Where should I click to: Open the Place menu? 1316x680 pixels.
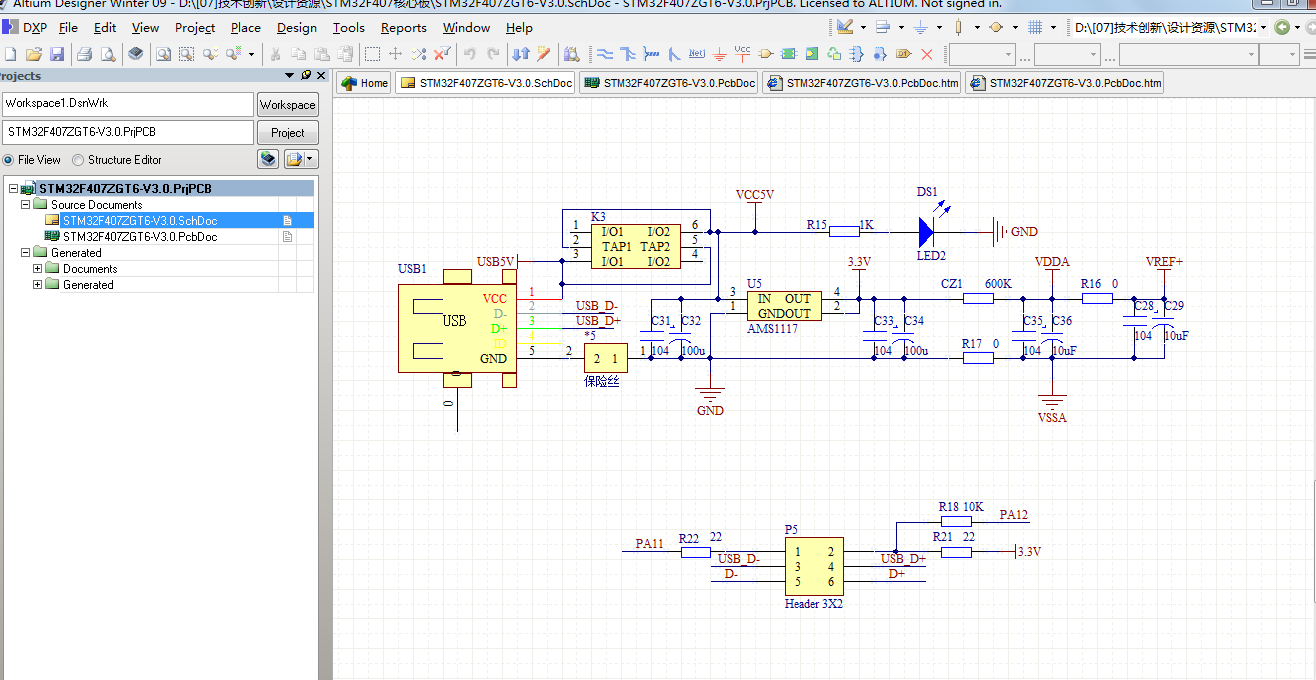(x=245, y=28)
